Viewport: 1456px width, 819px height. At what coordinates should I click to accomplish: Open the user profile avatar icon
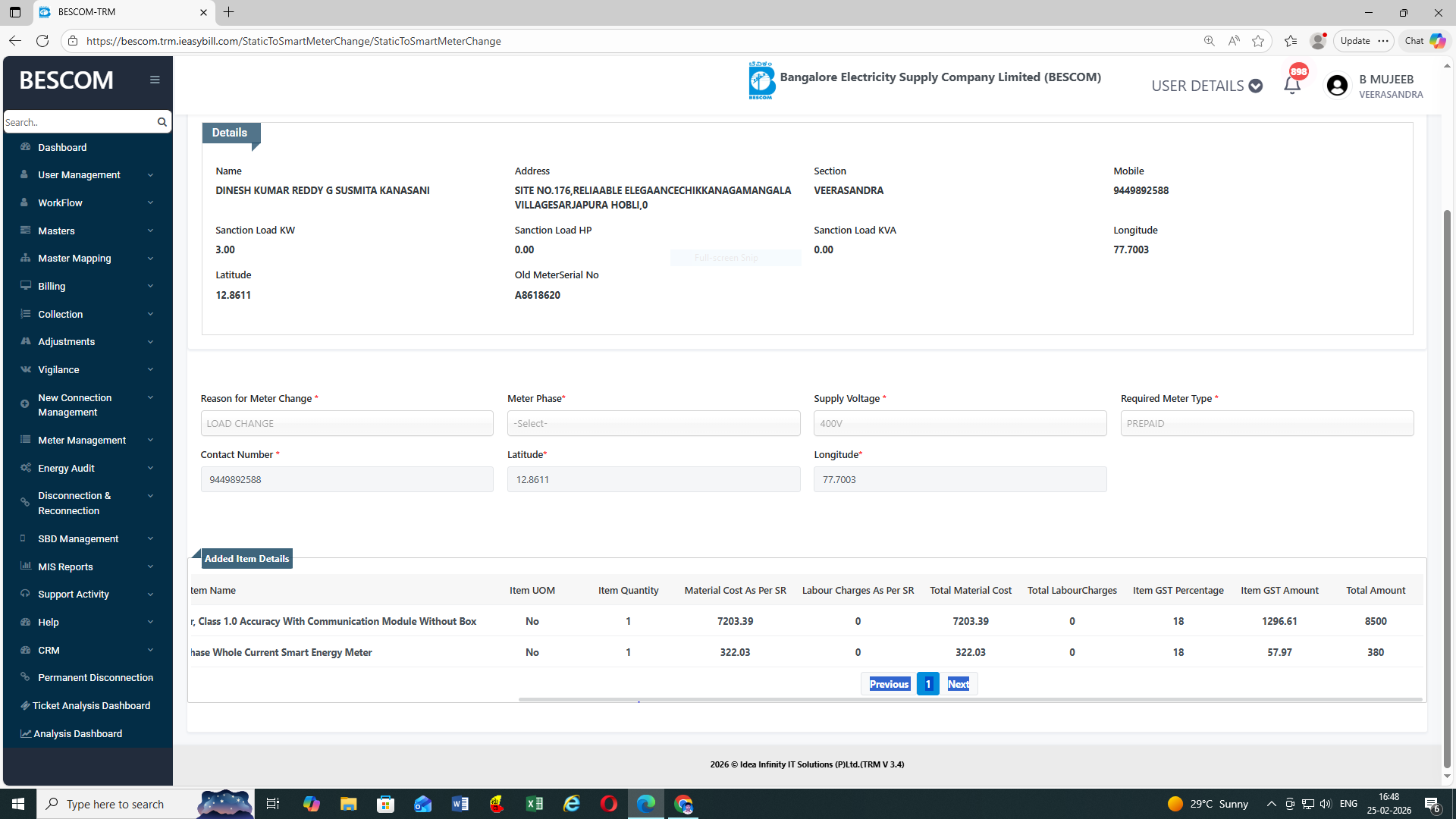point(1337,86)
